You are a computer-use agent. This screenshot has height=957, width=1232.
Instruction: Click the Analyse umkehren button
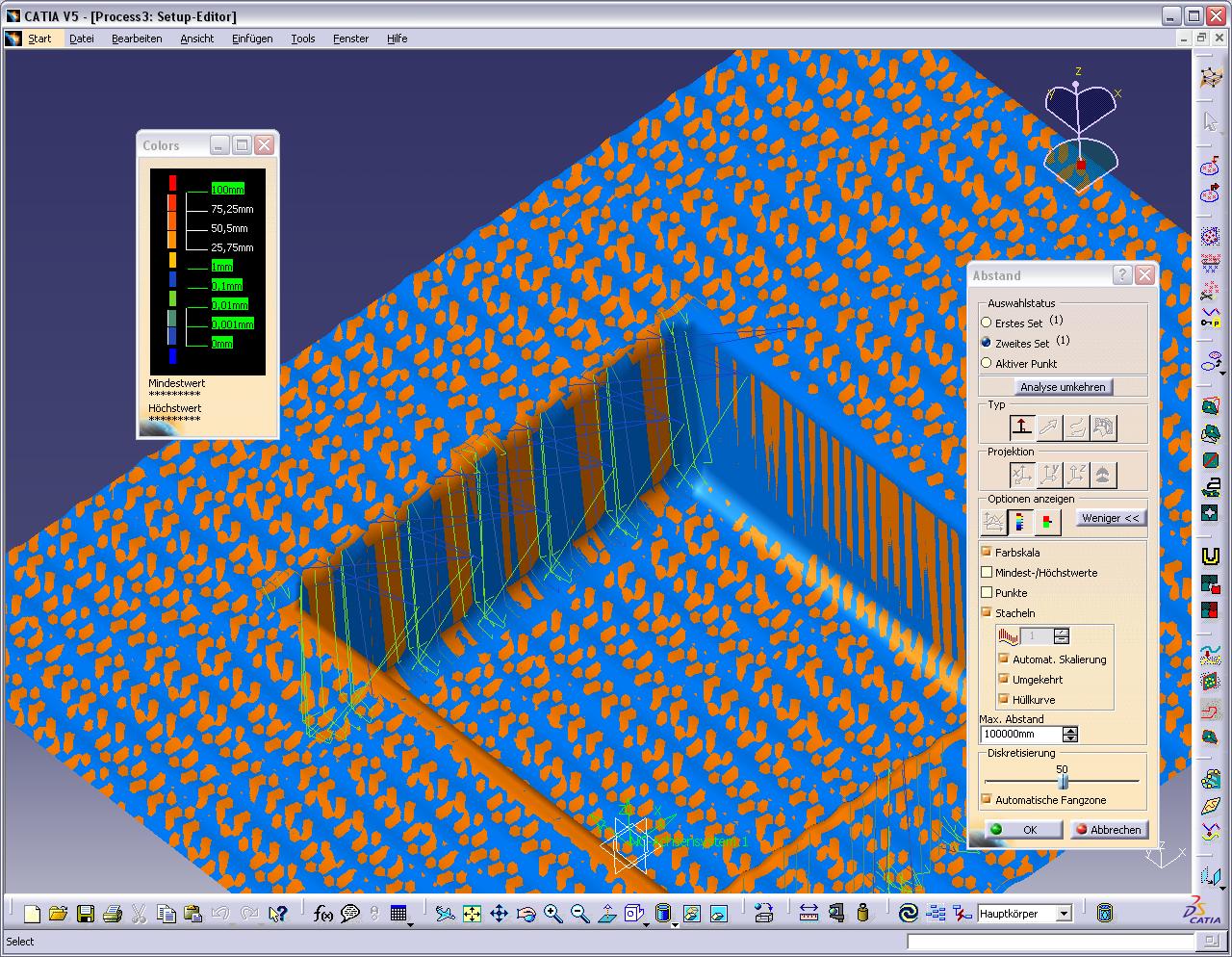pos(1063,386)
